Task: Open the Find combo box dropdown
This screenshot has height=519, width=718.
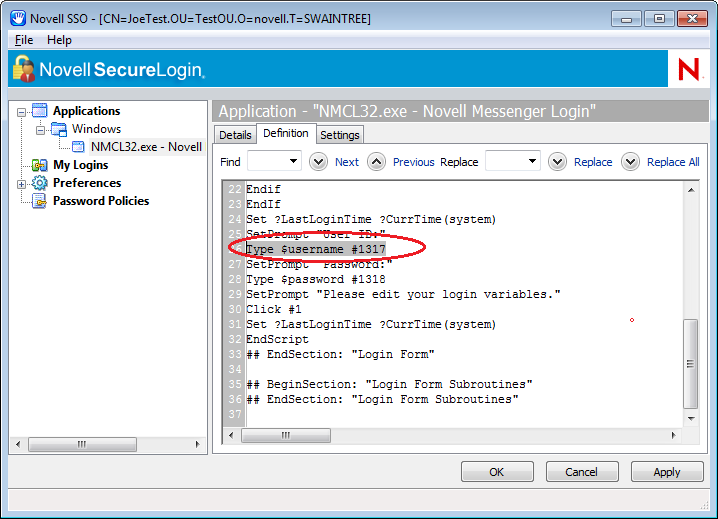Action: click(293, 161)
